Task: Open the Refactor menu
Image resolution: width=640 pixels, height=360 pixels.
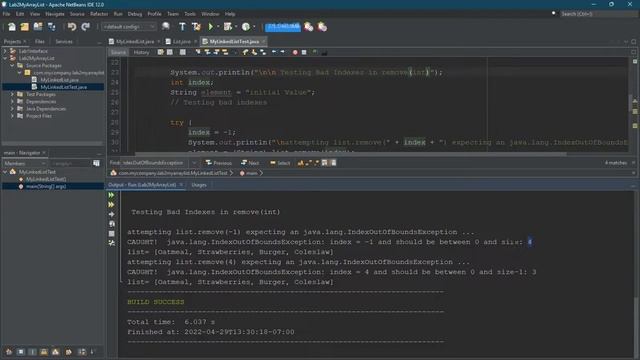Action: point(99,14)
